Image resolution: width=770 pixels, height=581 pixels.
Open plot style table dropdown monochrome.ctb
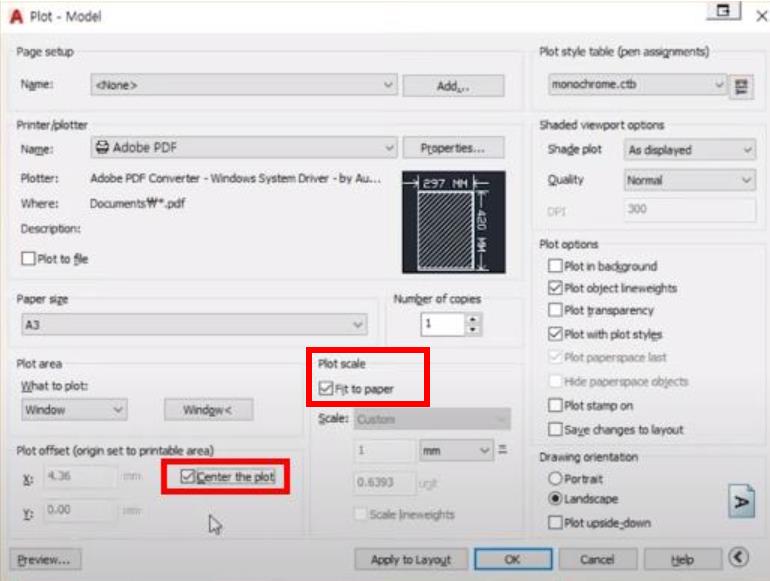[x=637, y=84]
